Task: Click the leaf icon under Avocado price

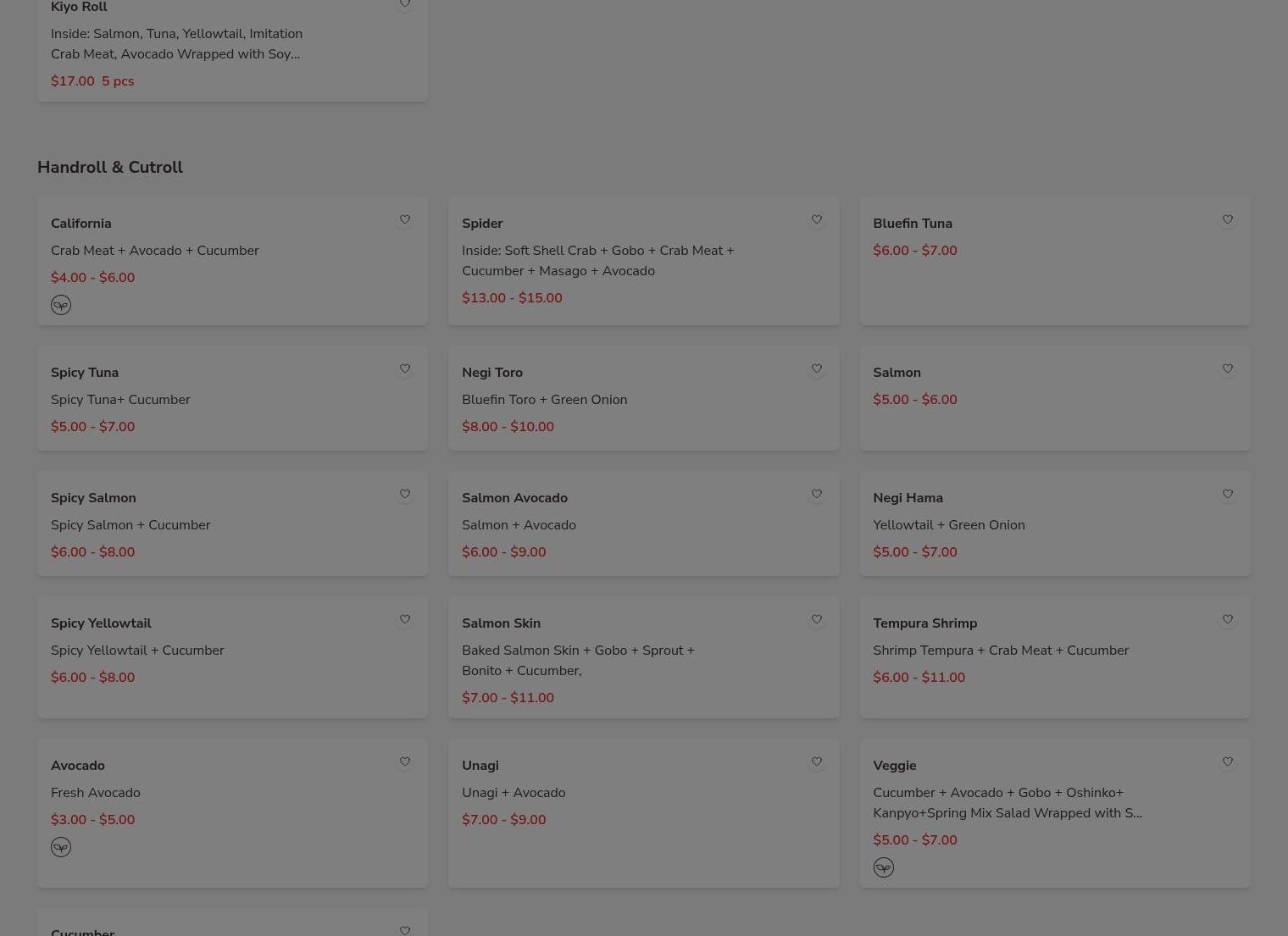Action: coord(61,847)
